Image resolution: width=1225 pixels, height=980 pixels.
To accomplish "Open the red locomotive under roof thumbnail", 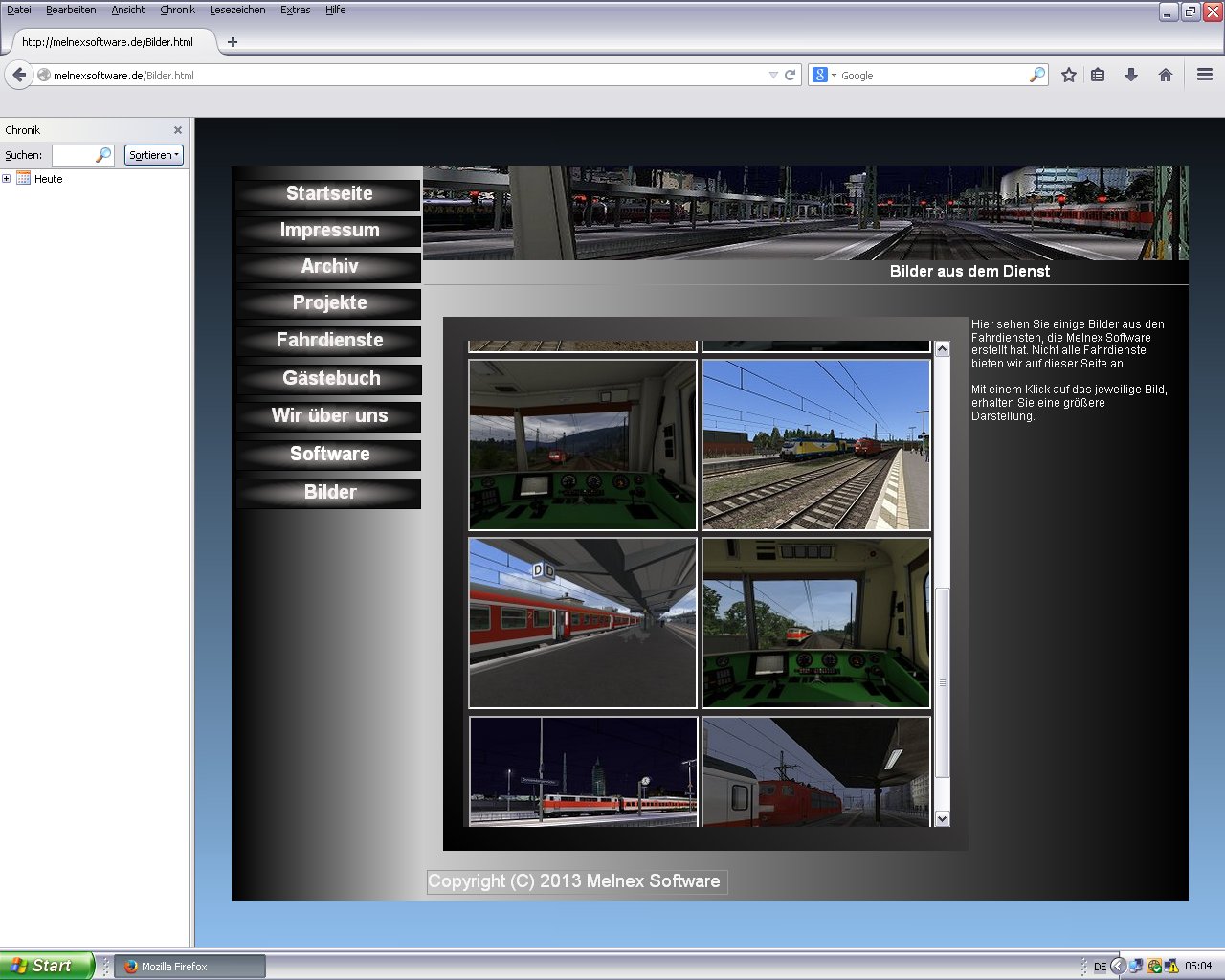I will pyautogui.click(x=816, y=771).
